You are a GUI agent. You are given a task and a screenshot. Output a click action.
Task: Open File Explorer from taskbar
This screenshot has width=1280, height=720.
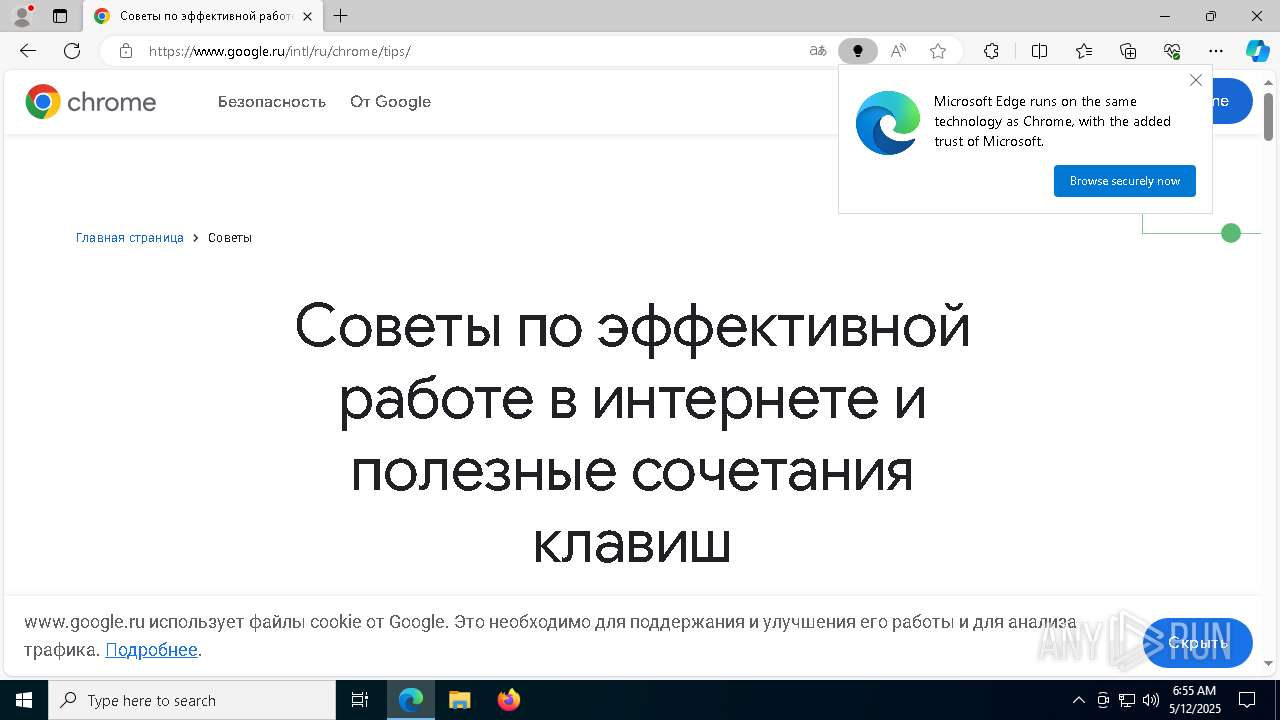[x=459, y=700]
